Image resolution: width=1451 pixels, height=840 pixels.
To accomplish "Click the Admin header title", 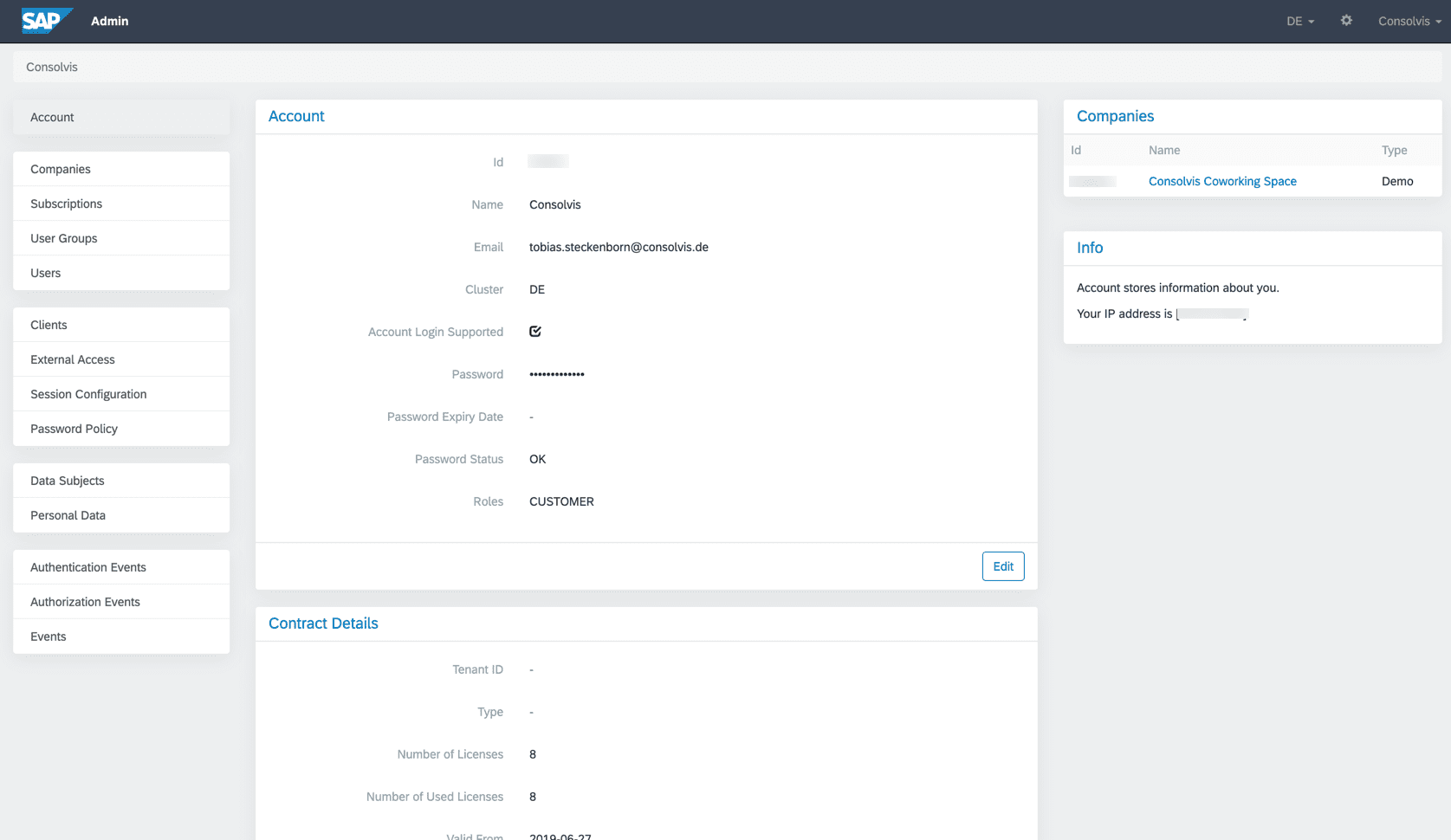I will point(110,21).
